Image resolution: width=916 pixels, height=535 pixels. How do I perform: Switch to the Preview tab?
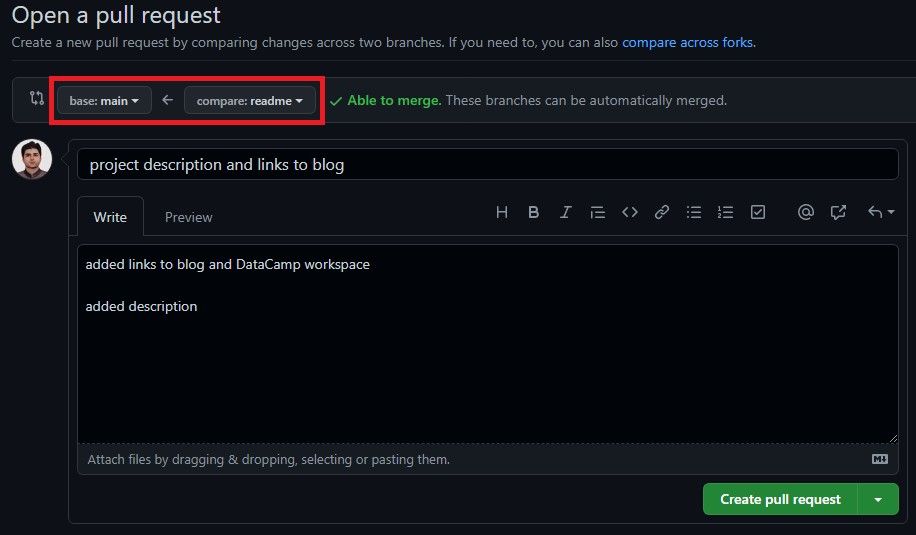189,217
